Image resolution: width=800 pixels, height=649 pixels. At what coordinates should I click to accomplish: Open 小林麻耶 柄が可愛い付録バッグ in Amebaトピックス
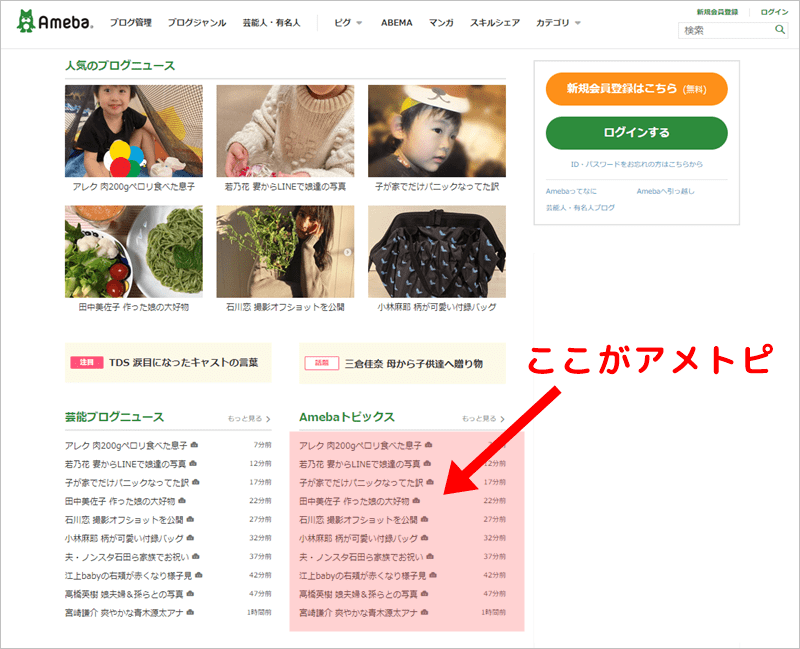(358, 538)
